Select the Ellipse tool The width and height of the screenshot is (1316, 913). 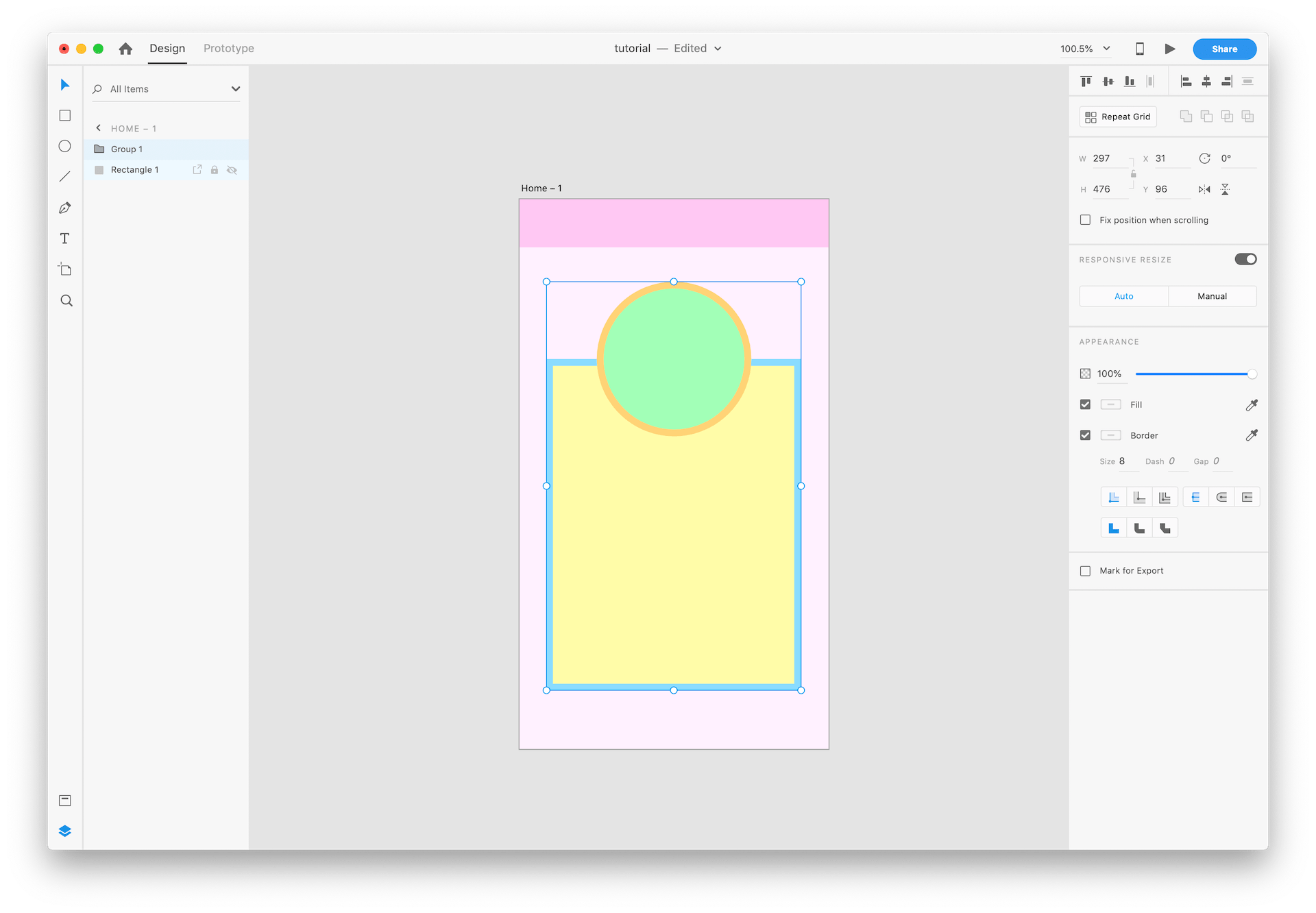65,146
